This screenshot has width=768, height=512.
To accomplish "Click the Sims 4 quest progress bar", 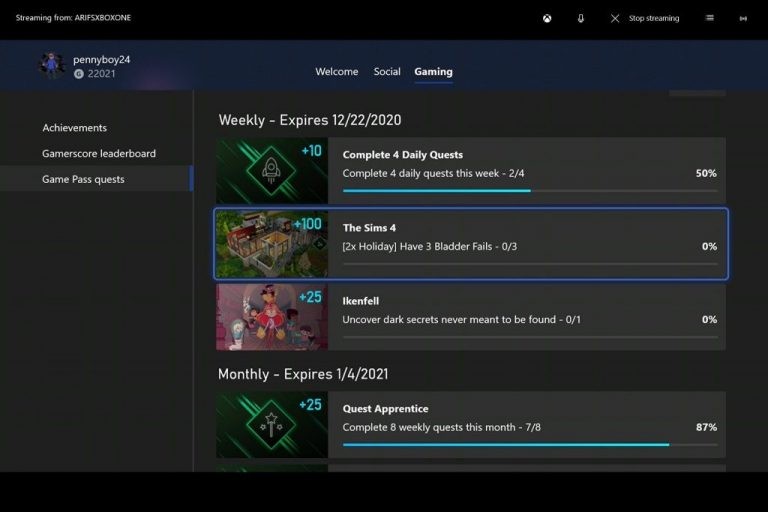I will (530, 264).
